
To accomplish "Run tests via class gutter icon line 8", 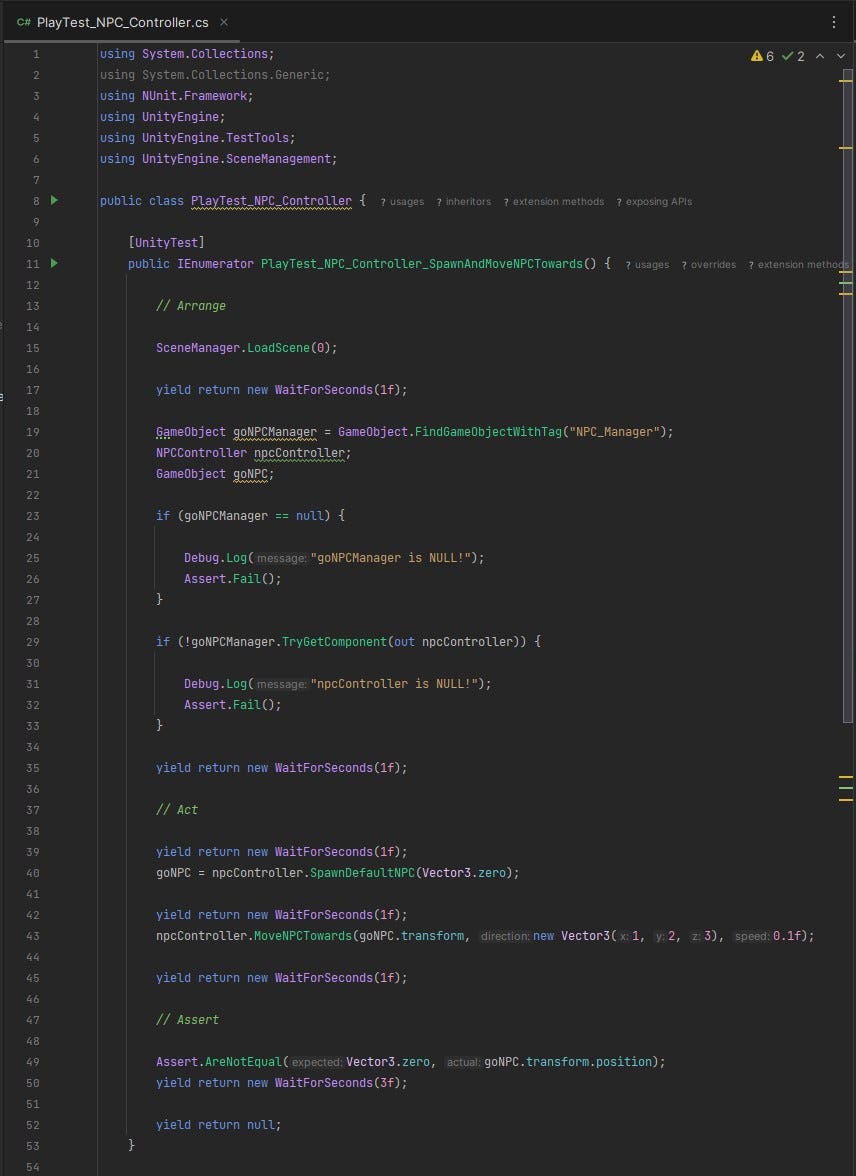I will coord(54,200).
